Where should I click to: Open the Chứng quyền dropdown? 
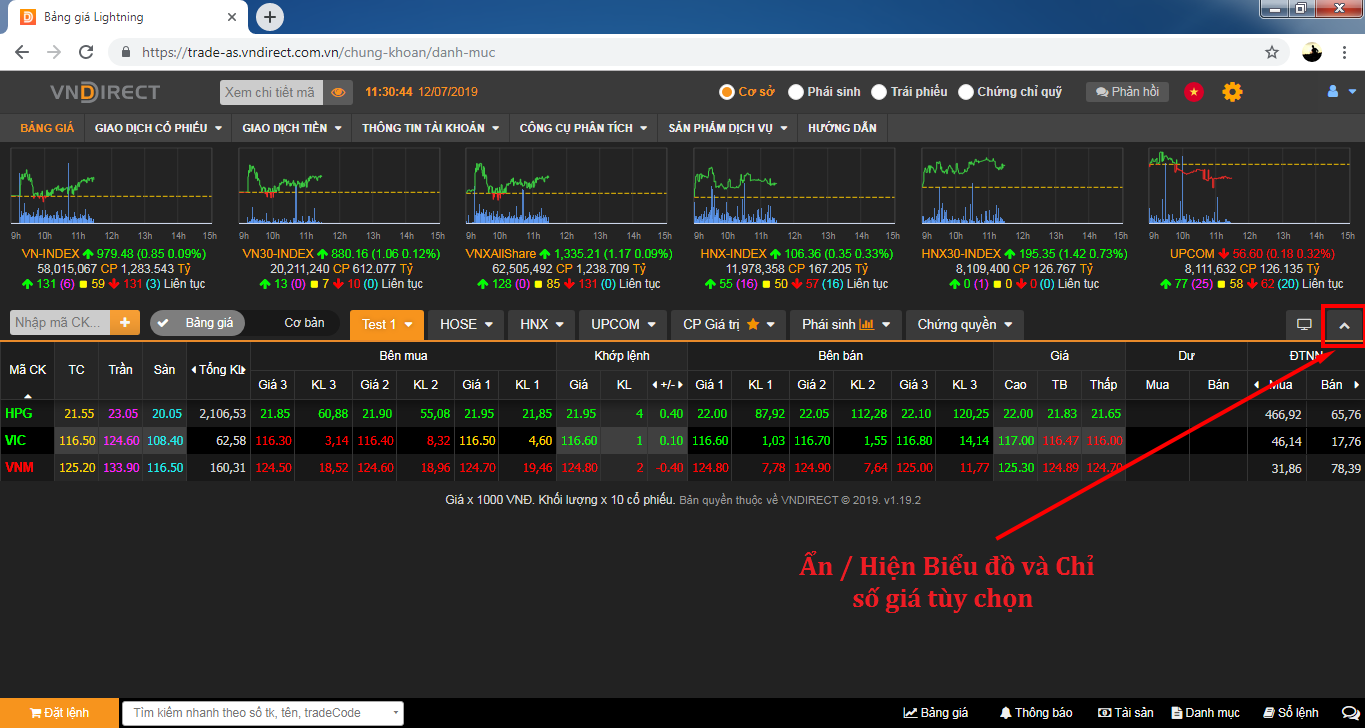point(965,324)
